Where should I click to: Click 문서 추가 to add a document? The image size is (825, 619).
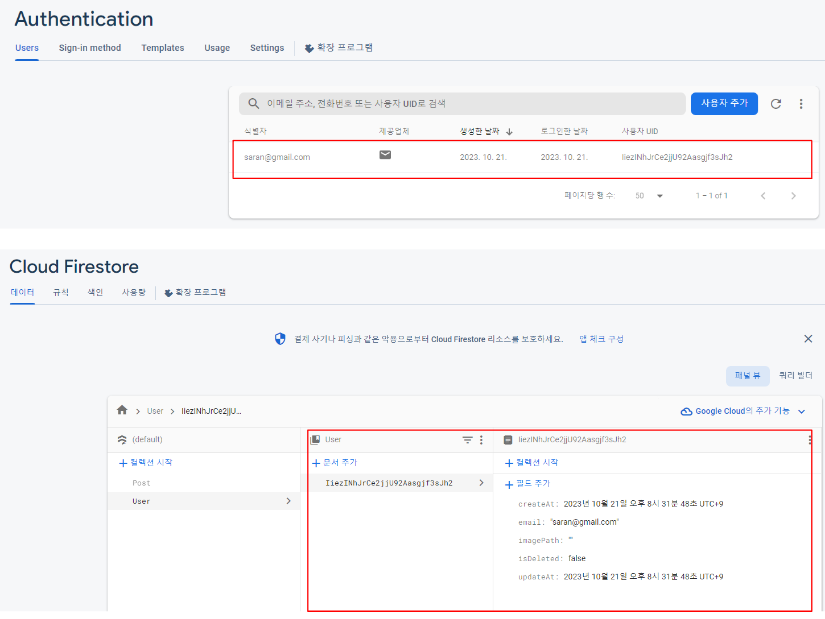point(335,463)
